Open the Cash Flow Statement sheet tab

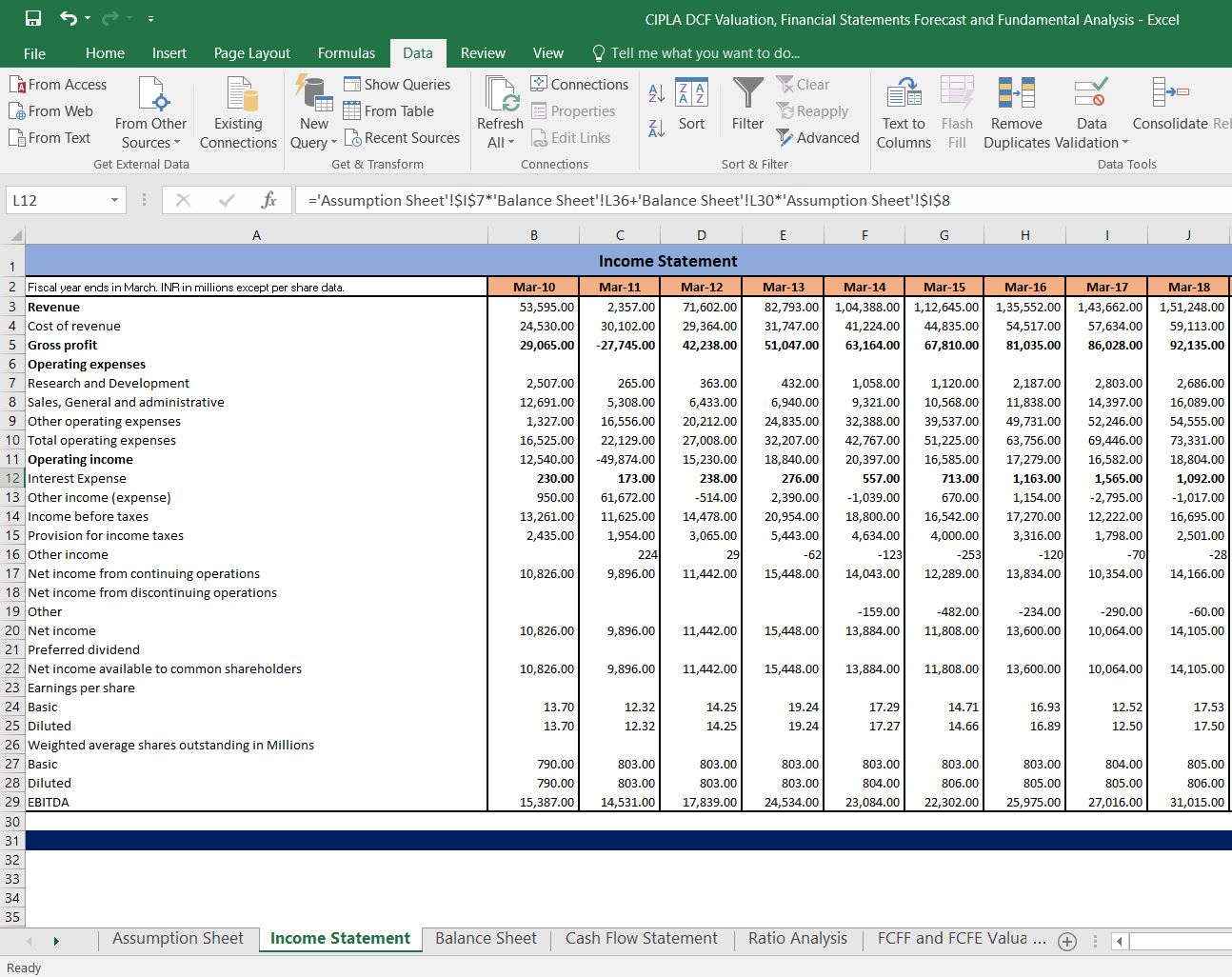642,938
